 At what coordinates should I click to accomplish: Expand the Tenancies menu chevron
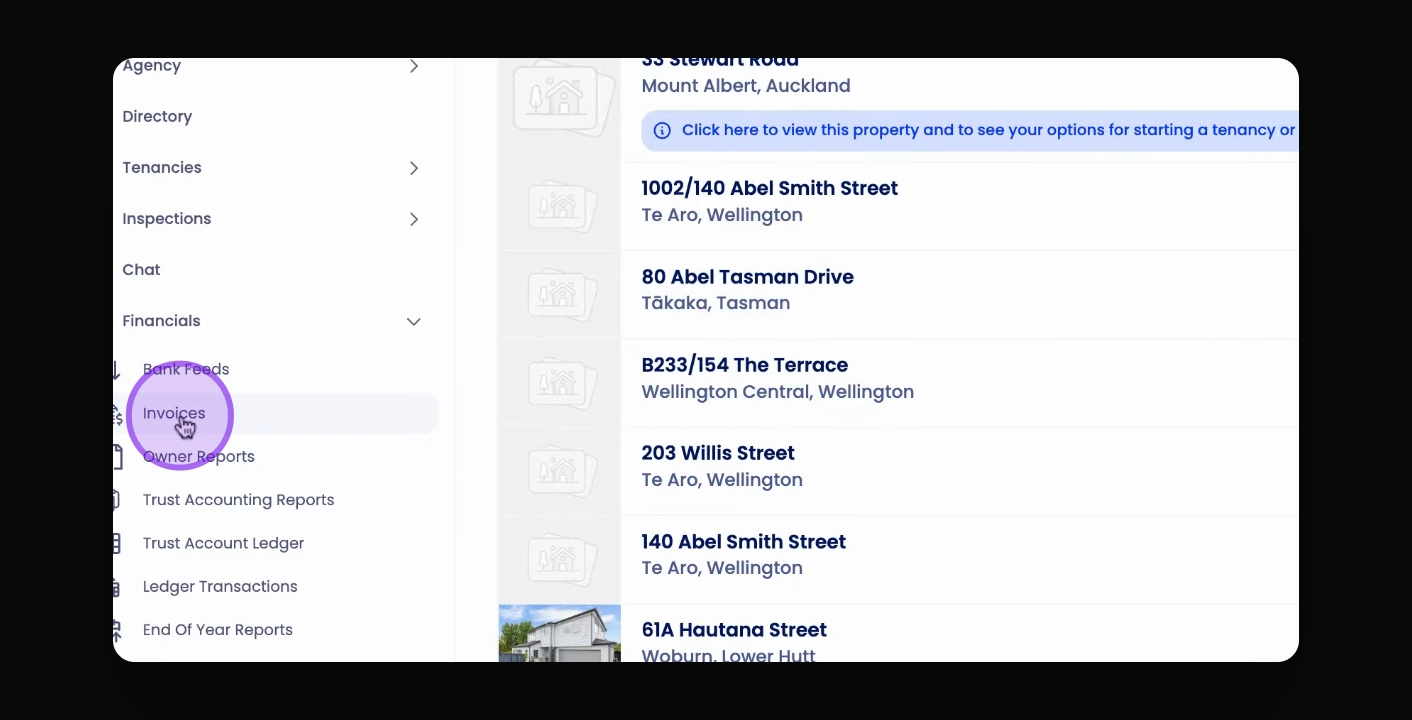(414, 168)
